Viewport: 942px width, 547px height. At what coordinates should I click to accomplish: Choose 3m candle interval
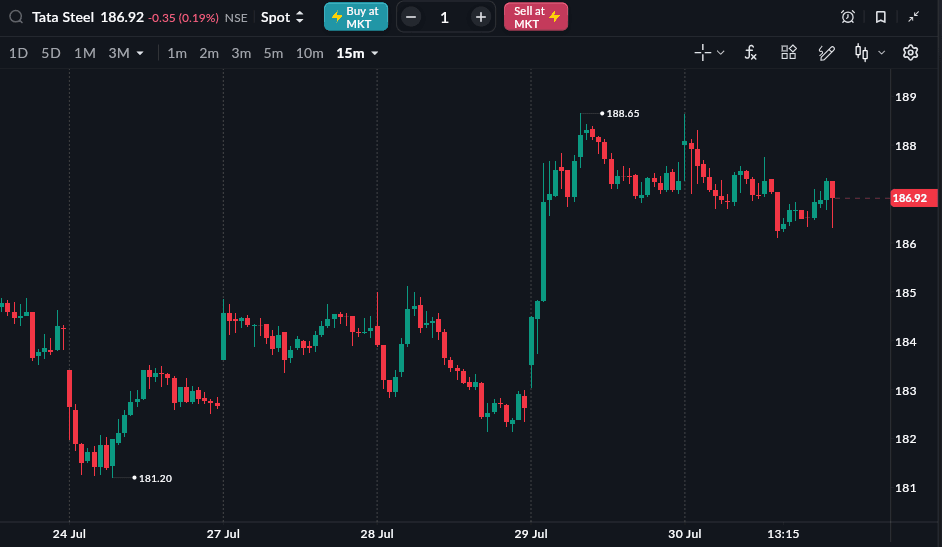pyautogui.click(x=241, y=53)
